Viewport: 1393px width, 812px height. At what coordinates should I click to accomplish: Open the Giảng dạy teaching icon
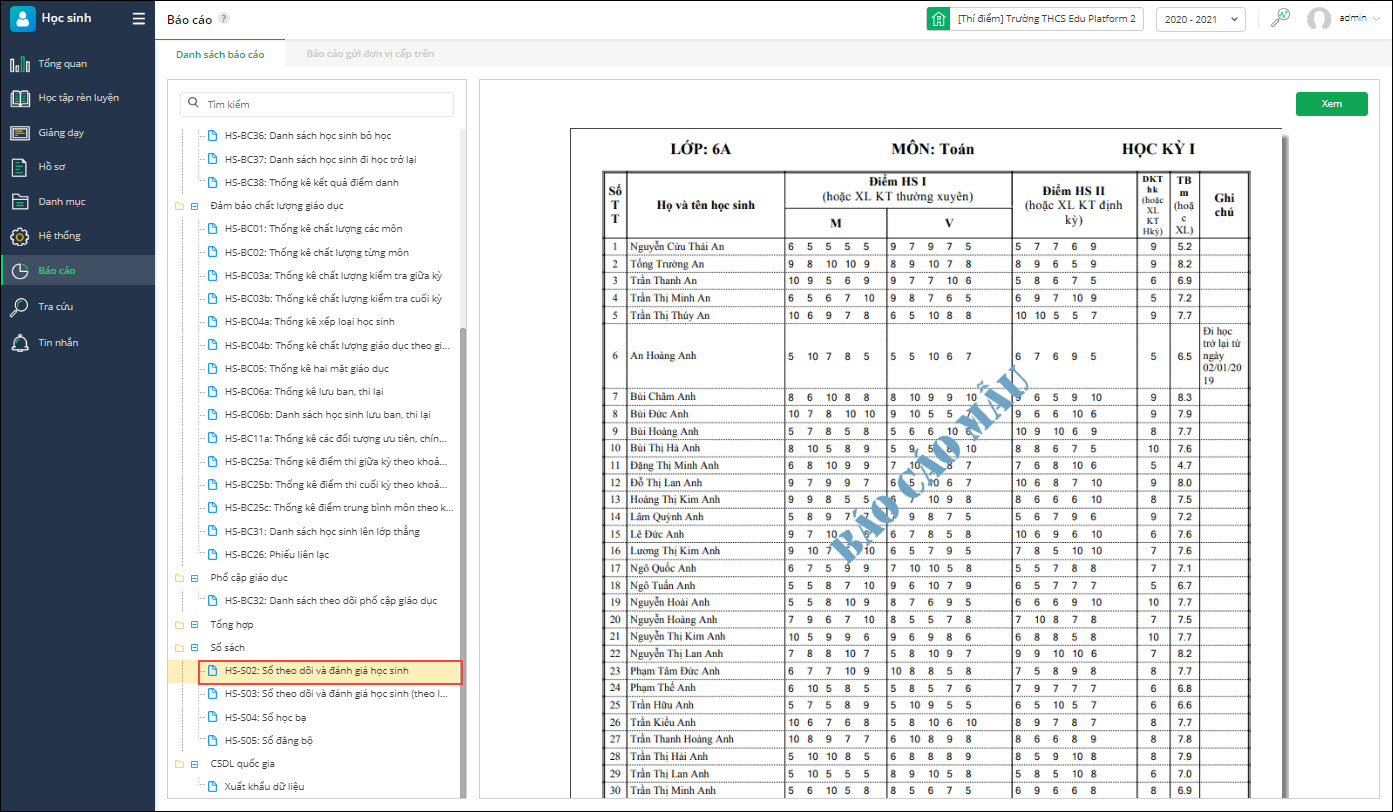[x=20, y=132]
